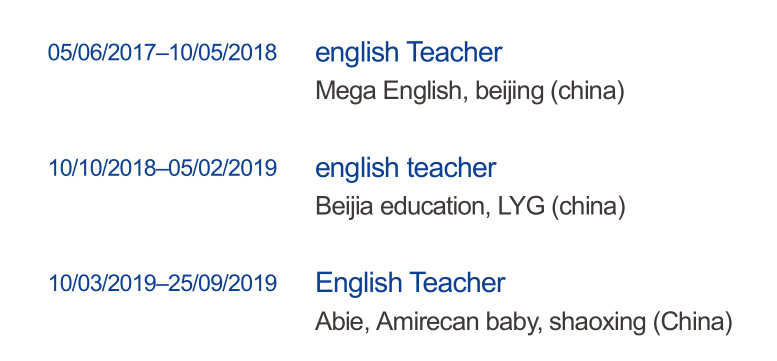Click the city name "shaoxing"

pos(597,323)
